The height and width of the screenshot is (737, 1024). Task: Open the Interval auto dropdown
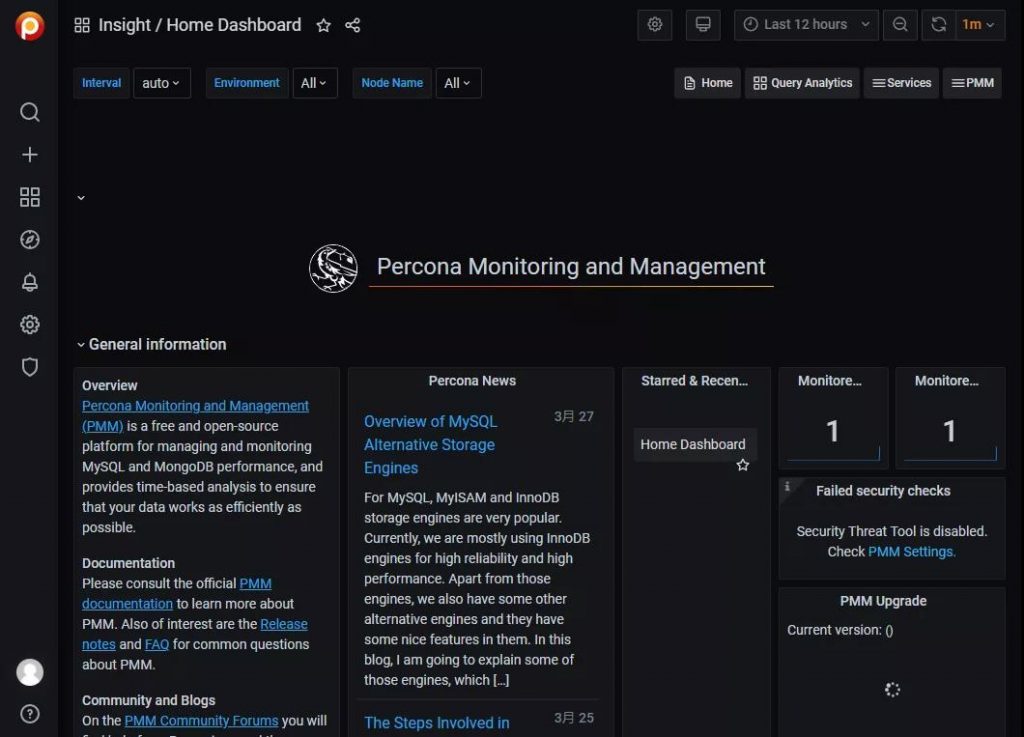coord(161,83)
